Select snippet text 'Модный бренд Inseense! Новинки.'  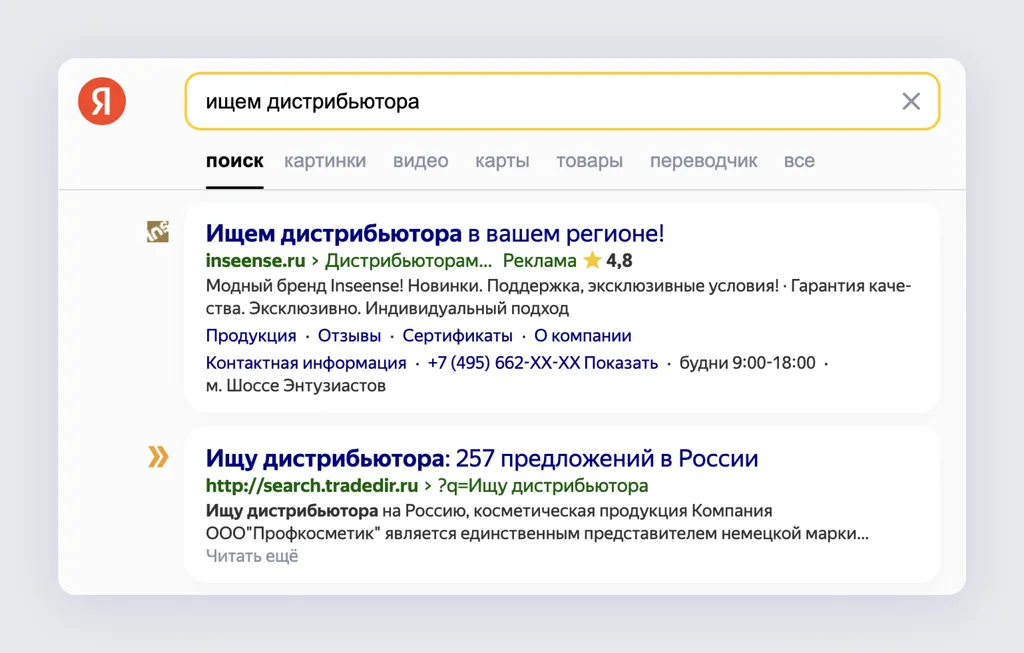(344, 286)
